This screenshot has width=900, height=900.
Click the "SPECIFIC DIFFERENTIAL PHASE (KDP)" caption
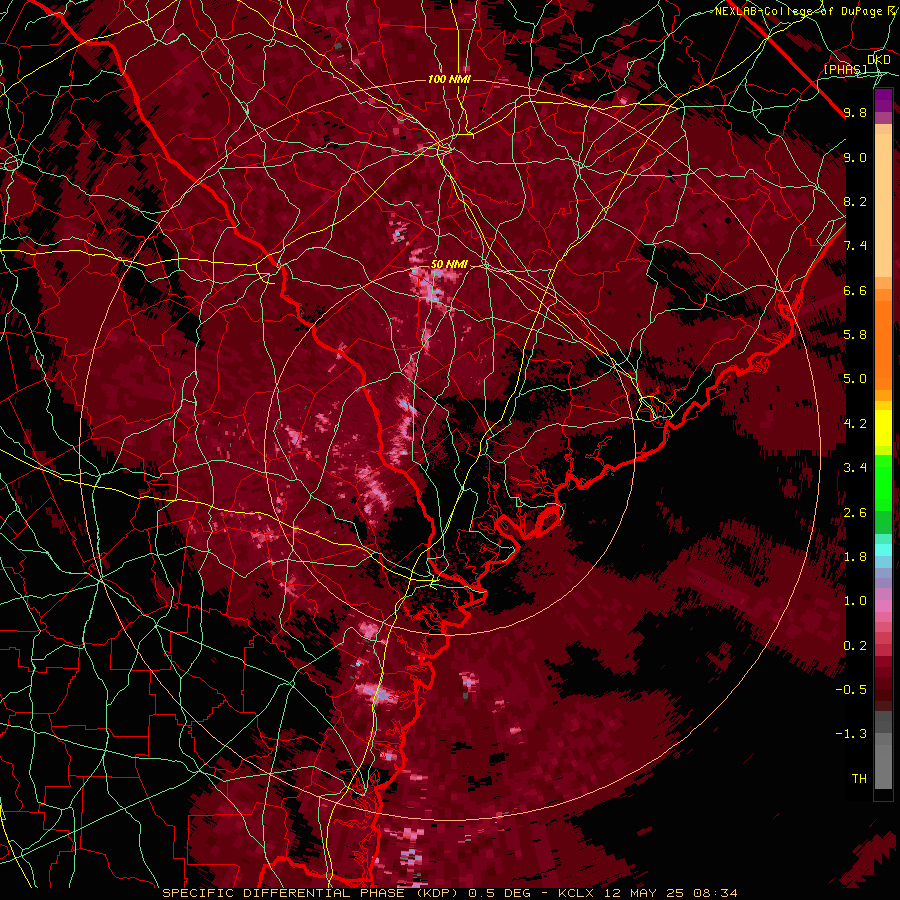(x=312, y=893)
